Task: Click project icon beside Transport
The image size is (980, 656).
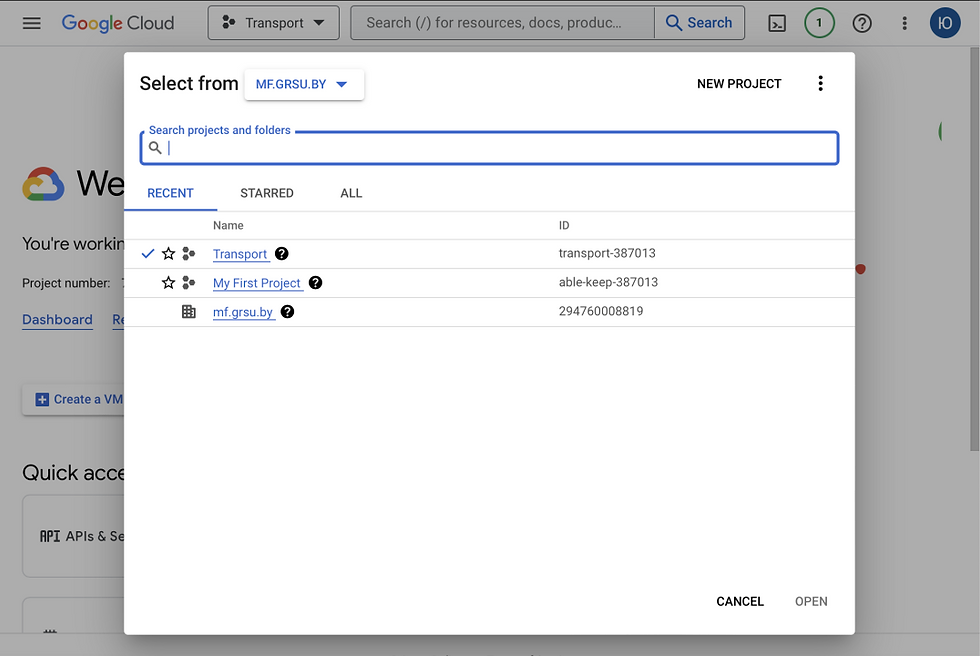Action: 189,254
